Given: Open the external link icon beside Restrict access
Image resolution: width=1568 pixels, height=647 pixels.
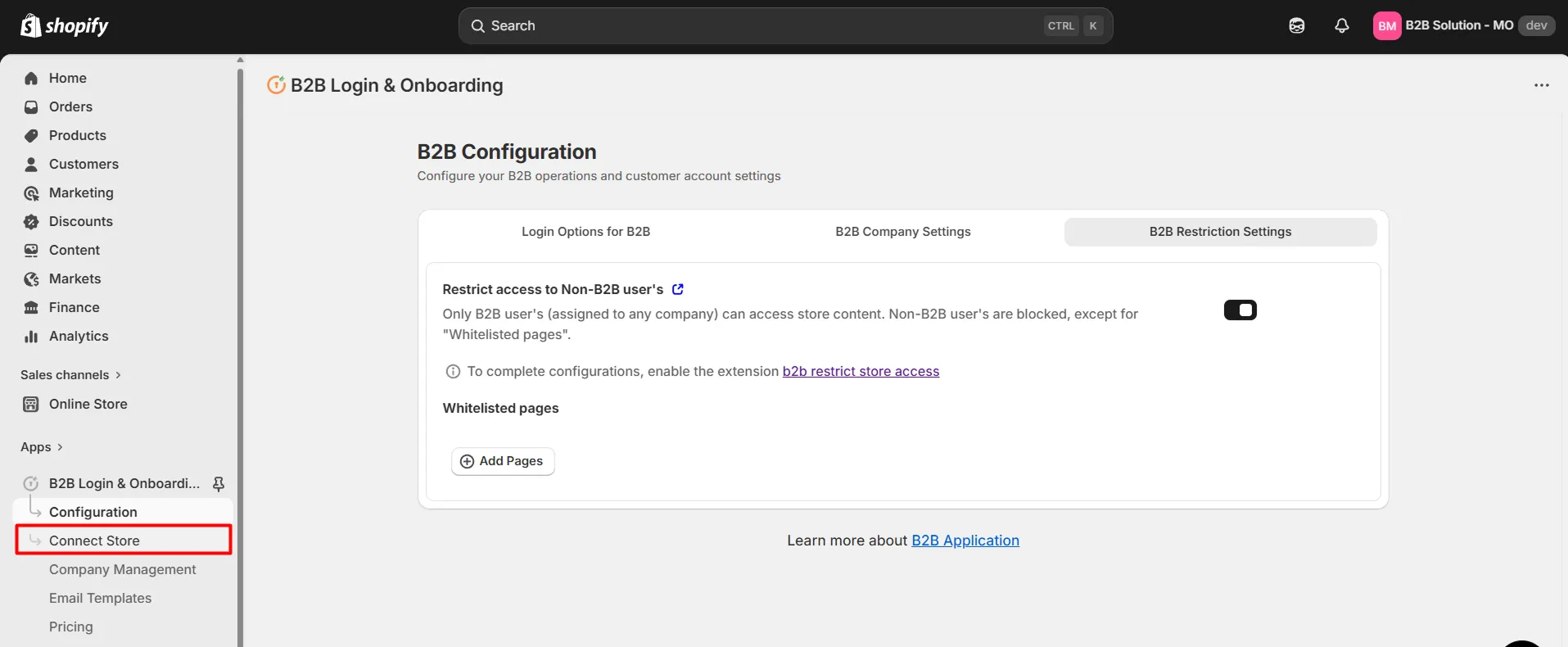Looking at the screenshot, I should pyautogui.click(x=678, y=289).
